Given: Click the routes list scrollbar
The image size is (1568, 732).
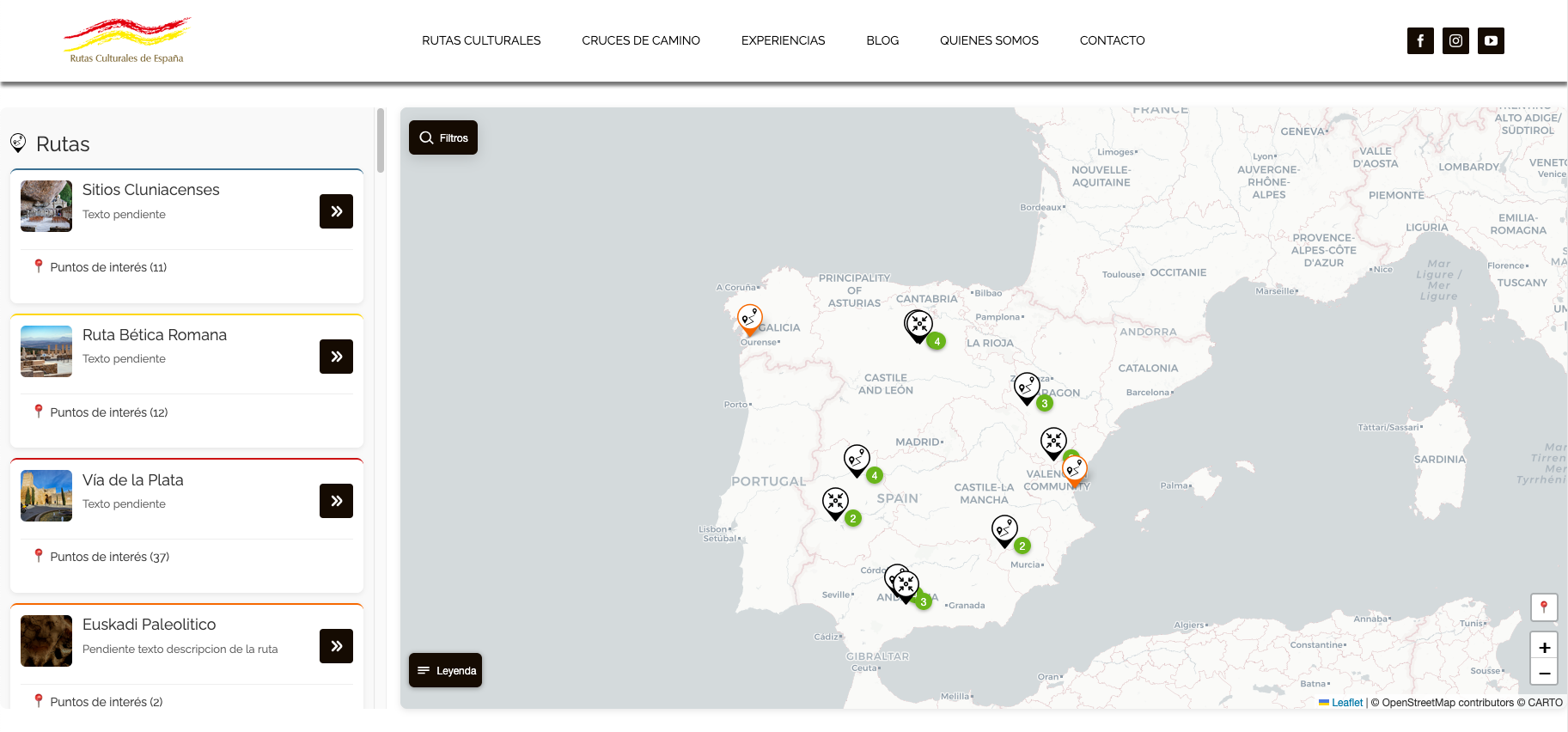Looking at the screenshot, I should [x=381, y=141].
